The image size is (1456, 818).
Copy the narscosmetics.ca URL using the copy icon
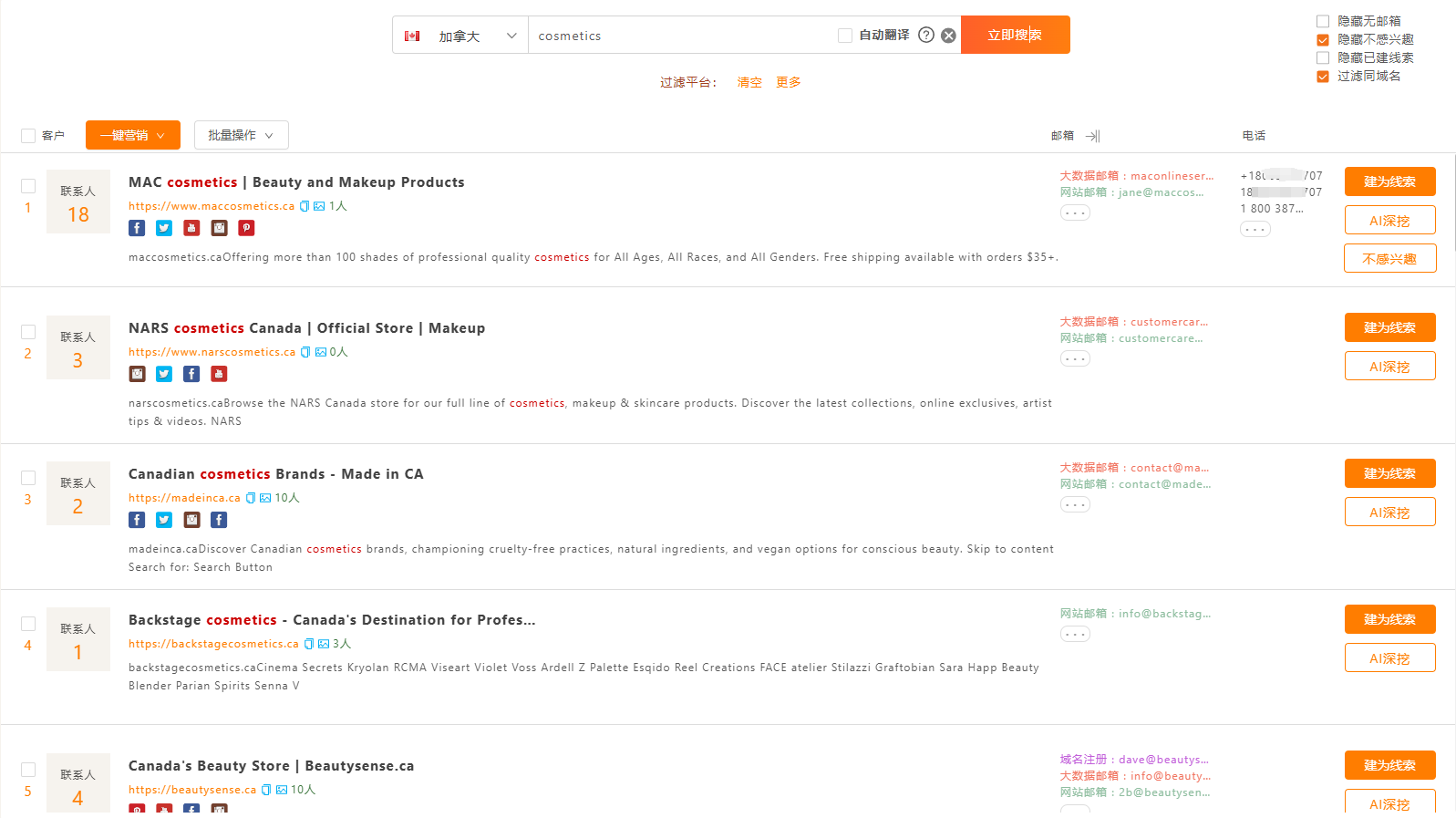305,352
